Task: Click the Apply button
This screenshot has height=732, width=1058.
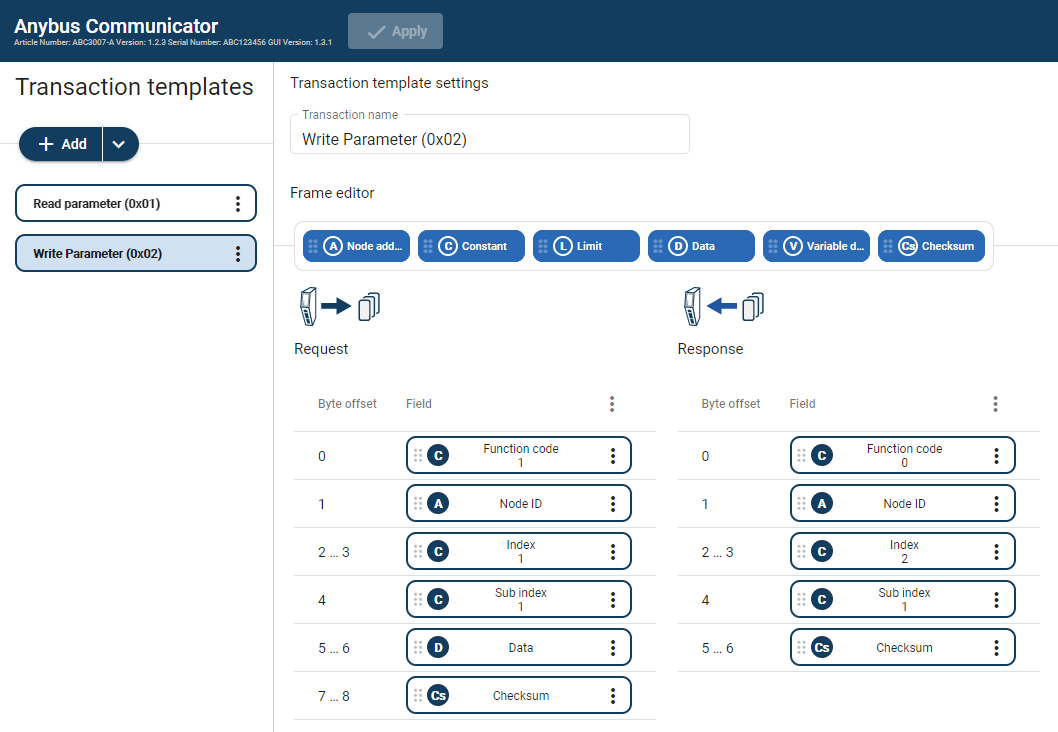Action: tap(395, 31)
